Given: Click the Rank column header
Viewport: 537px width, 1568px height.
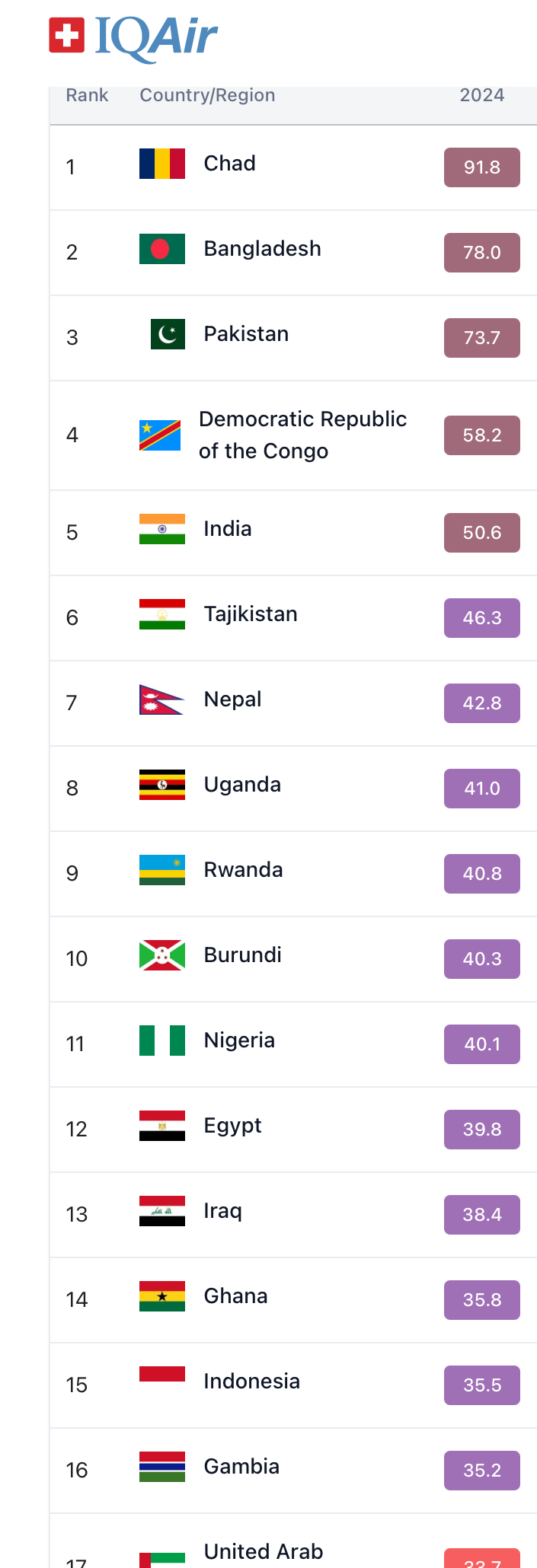Looking at the screenshot, I should [87, 95].
